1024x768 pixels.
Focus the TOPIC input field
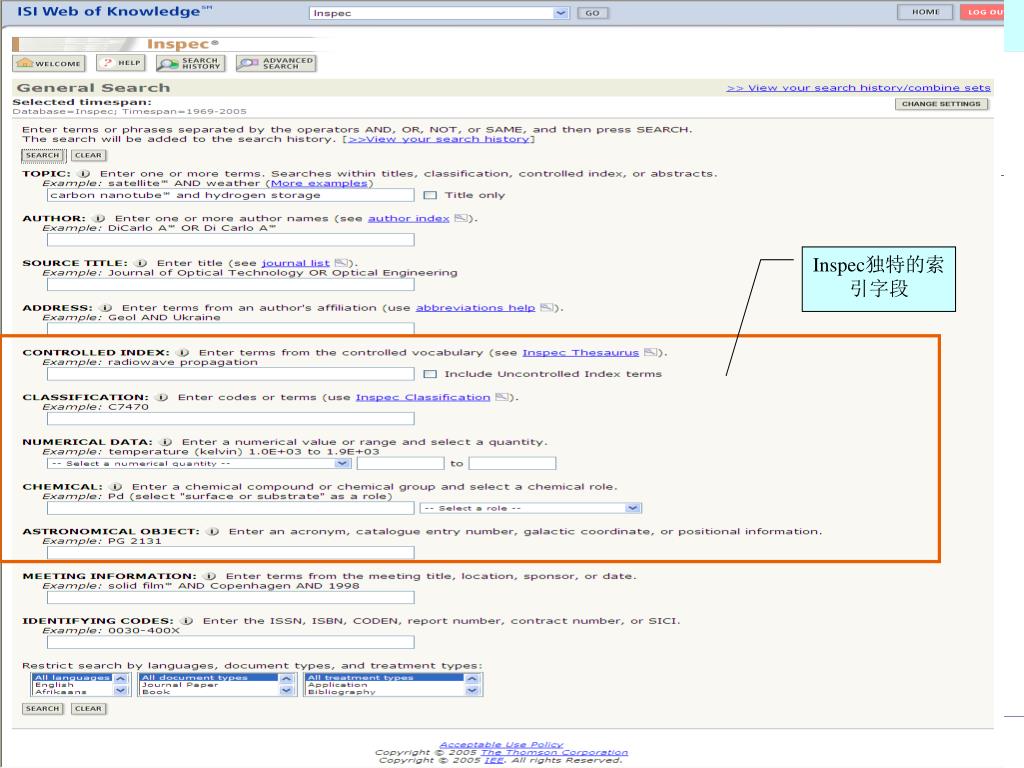click(x=231, y=195)
